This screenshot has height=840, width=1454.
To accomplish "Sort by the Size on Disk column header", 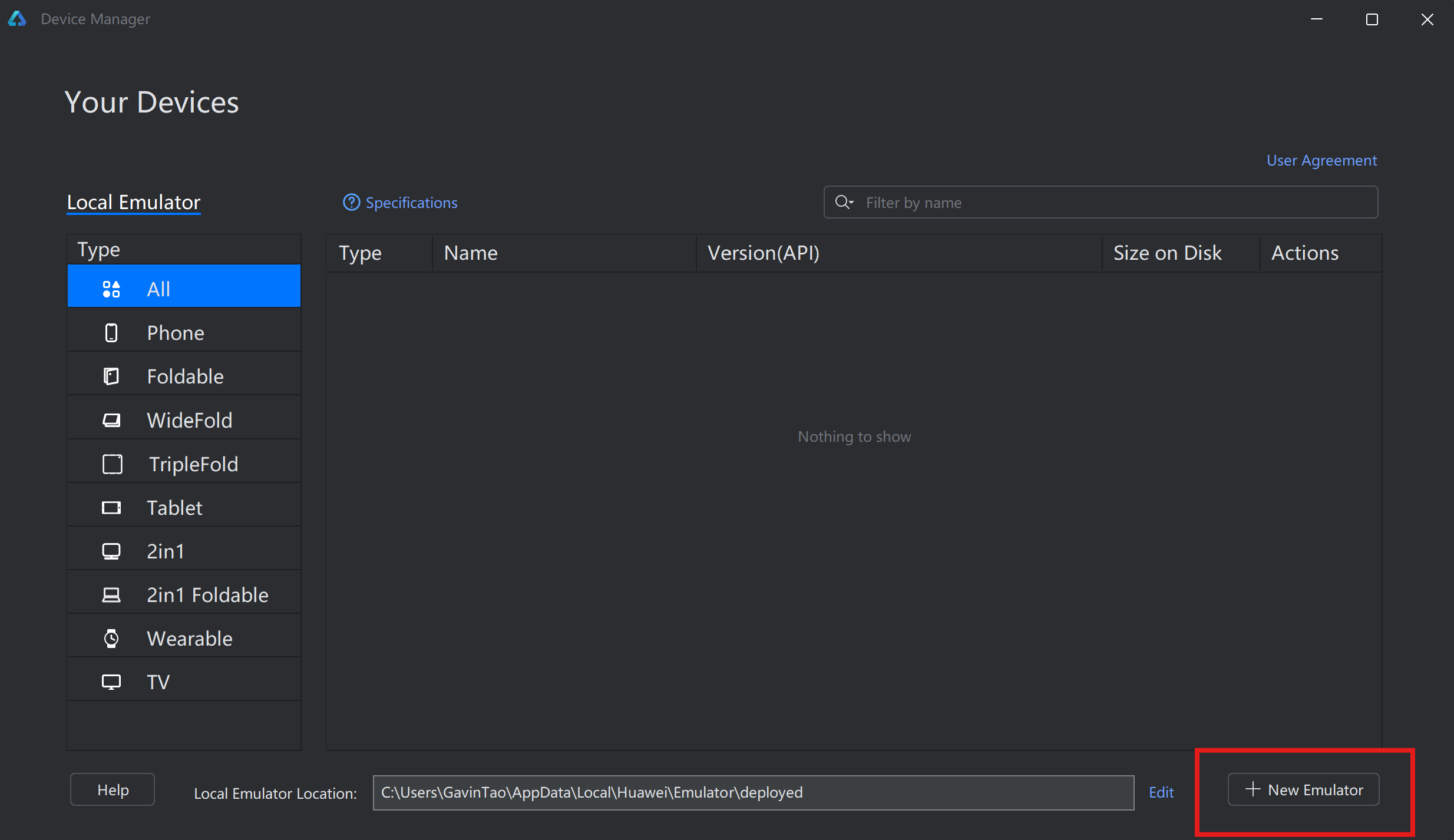I will pos(1168,253).
